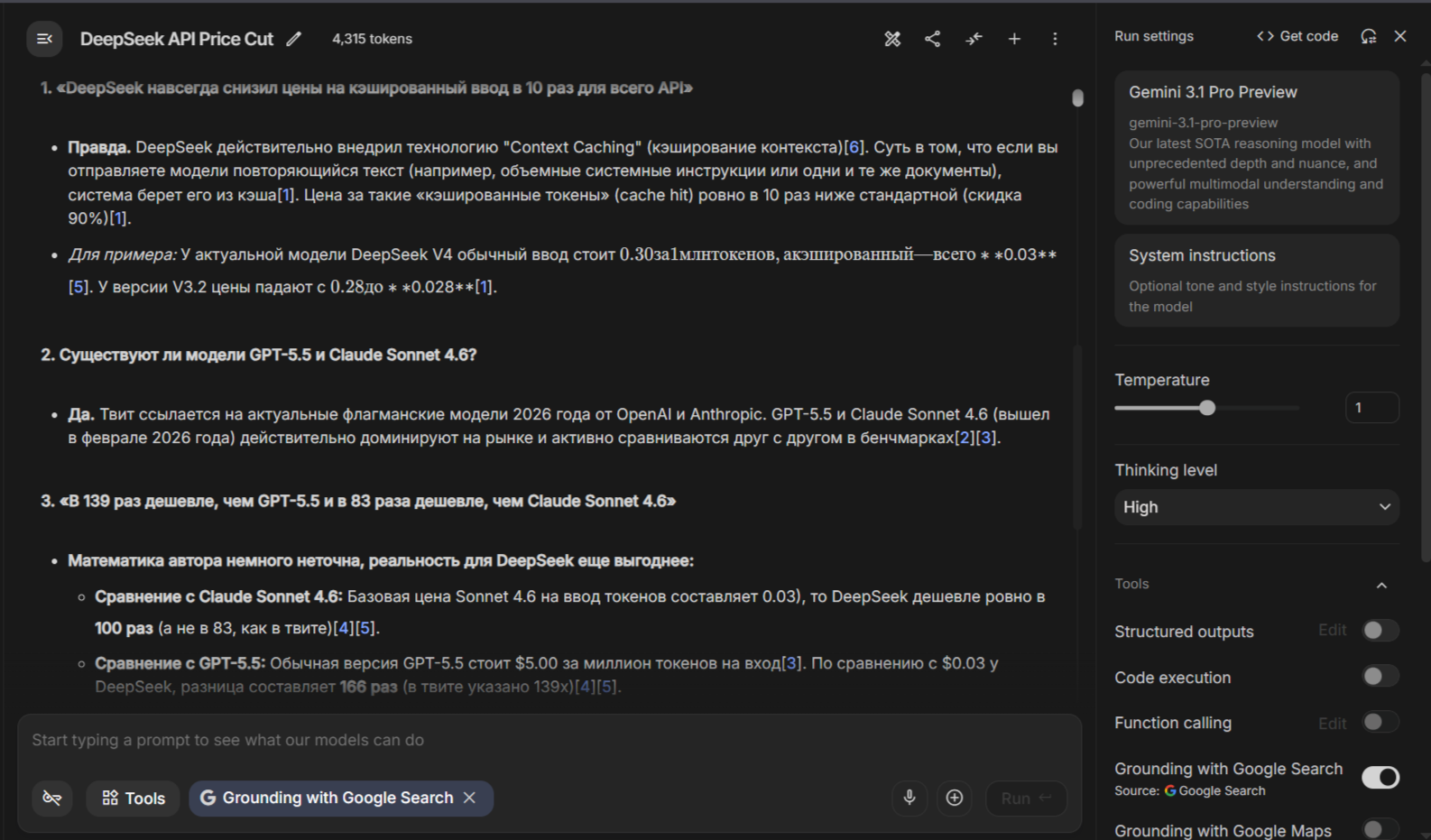Screen dimensions: 1431x840
Task: Click the pencil icon to rename the chat
Action: (x=294, y=39)
